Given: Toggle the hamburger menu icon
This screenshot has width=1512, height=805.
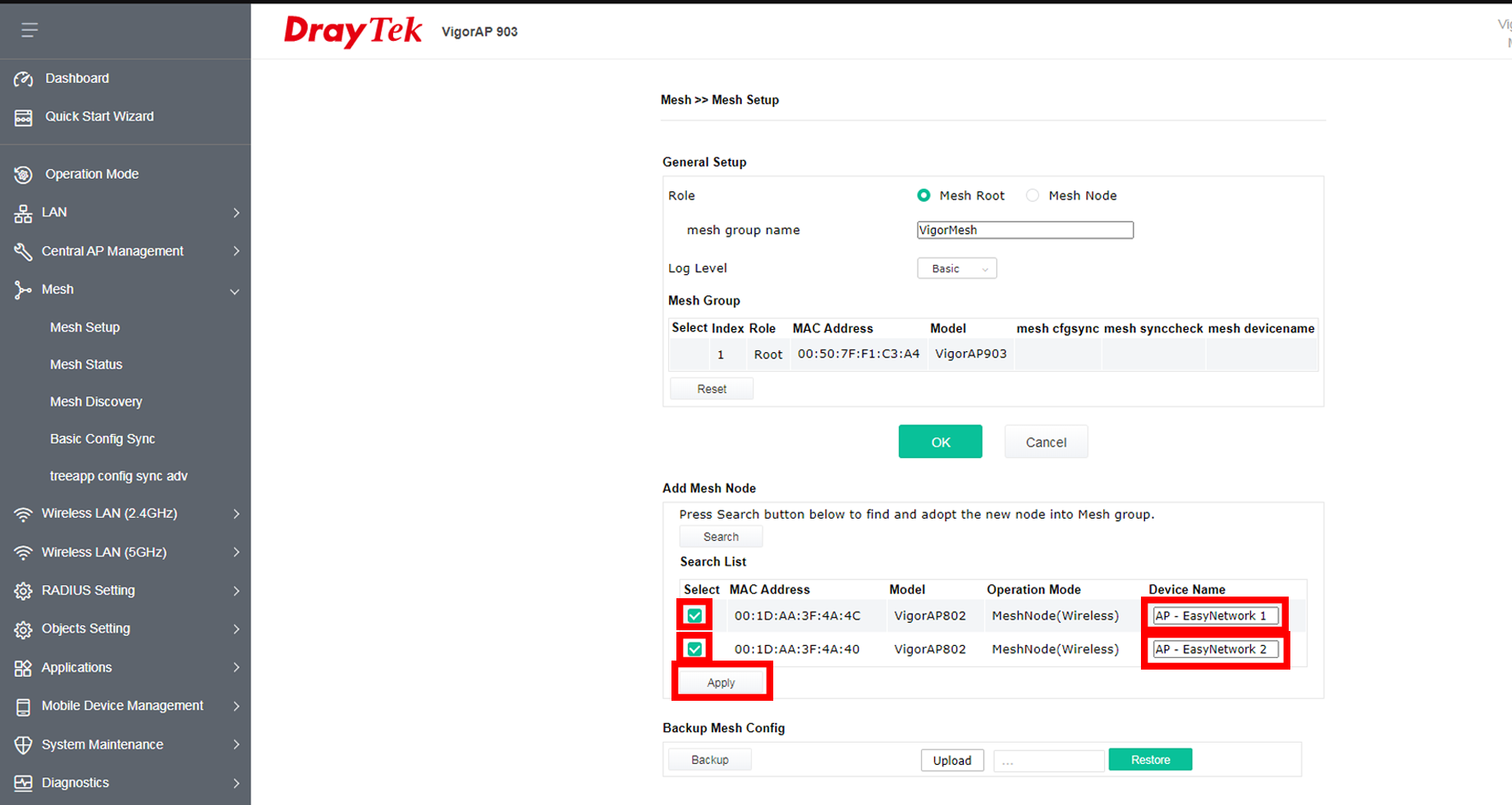Looking at the screenshot, I should (30, 30).
